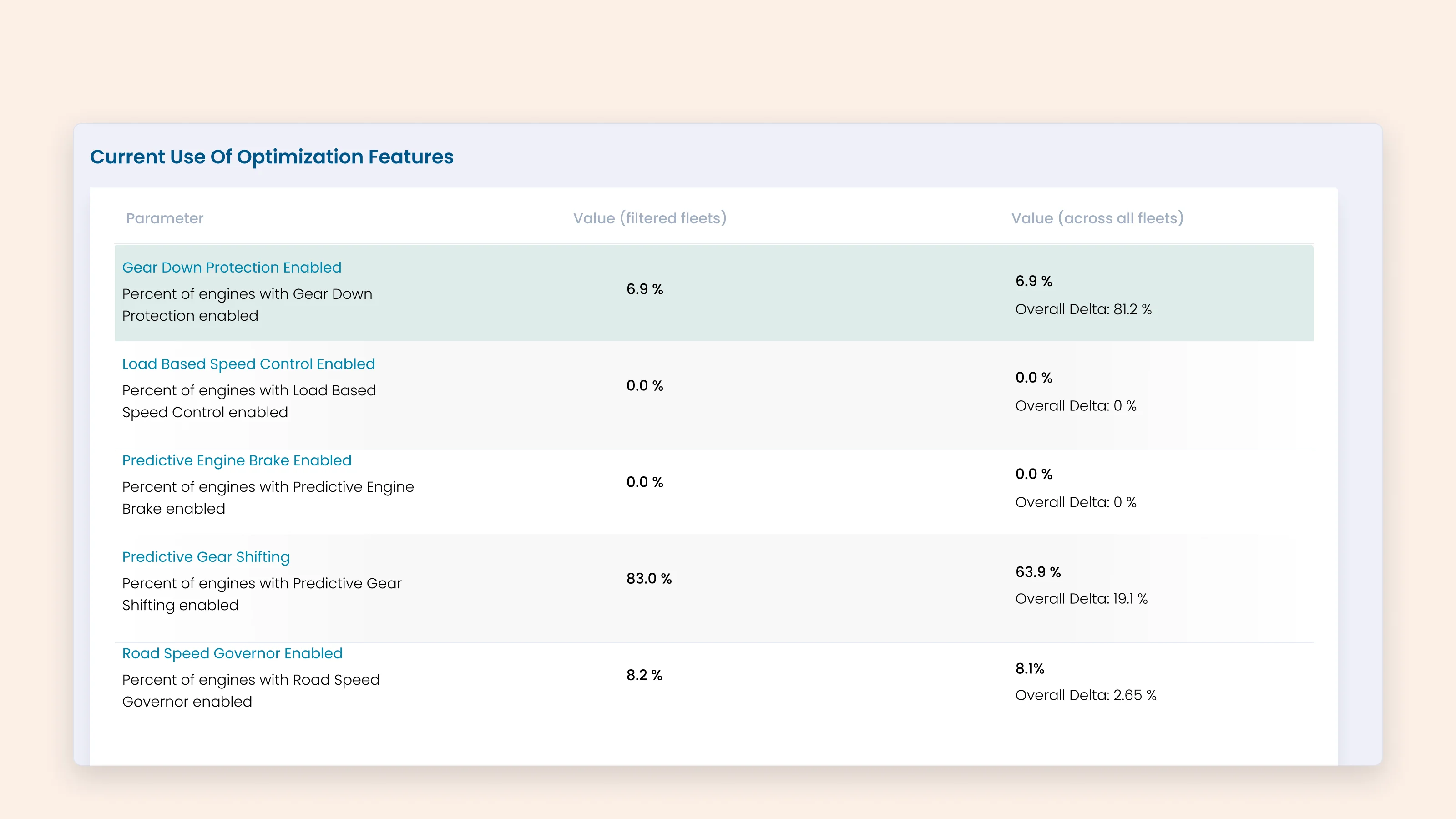Image resolution: width=1456 pixels, height=819 pixels.
Task: Open the Gear Down Protection Enabled link
Action: (x=232, y=268)
